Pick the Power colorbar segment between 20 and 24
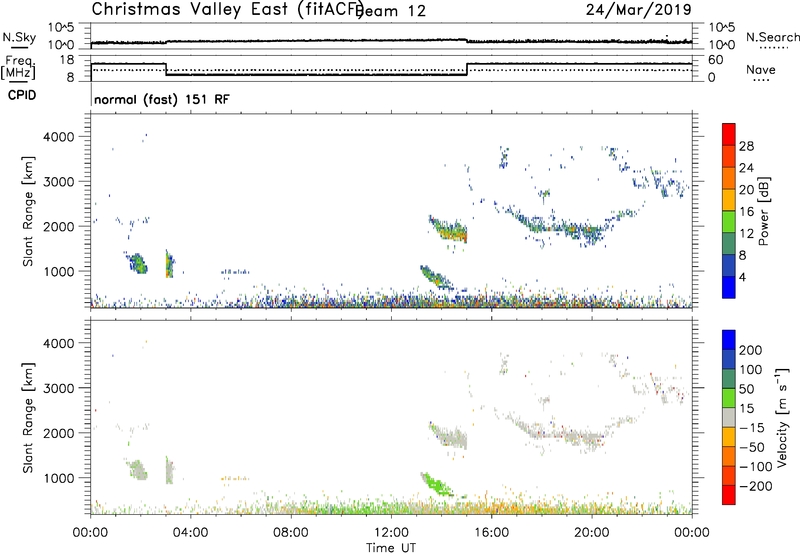The height and width of the screenshot is (554, 800). click(x=729, y=178)
